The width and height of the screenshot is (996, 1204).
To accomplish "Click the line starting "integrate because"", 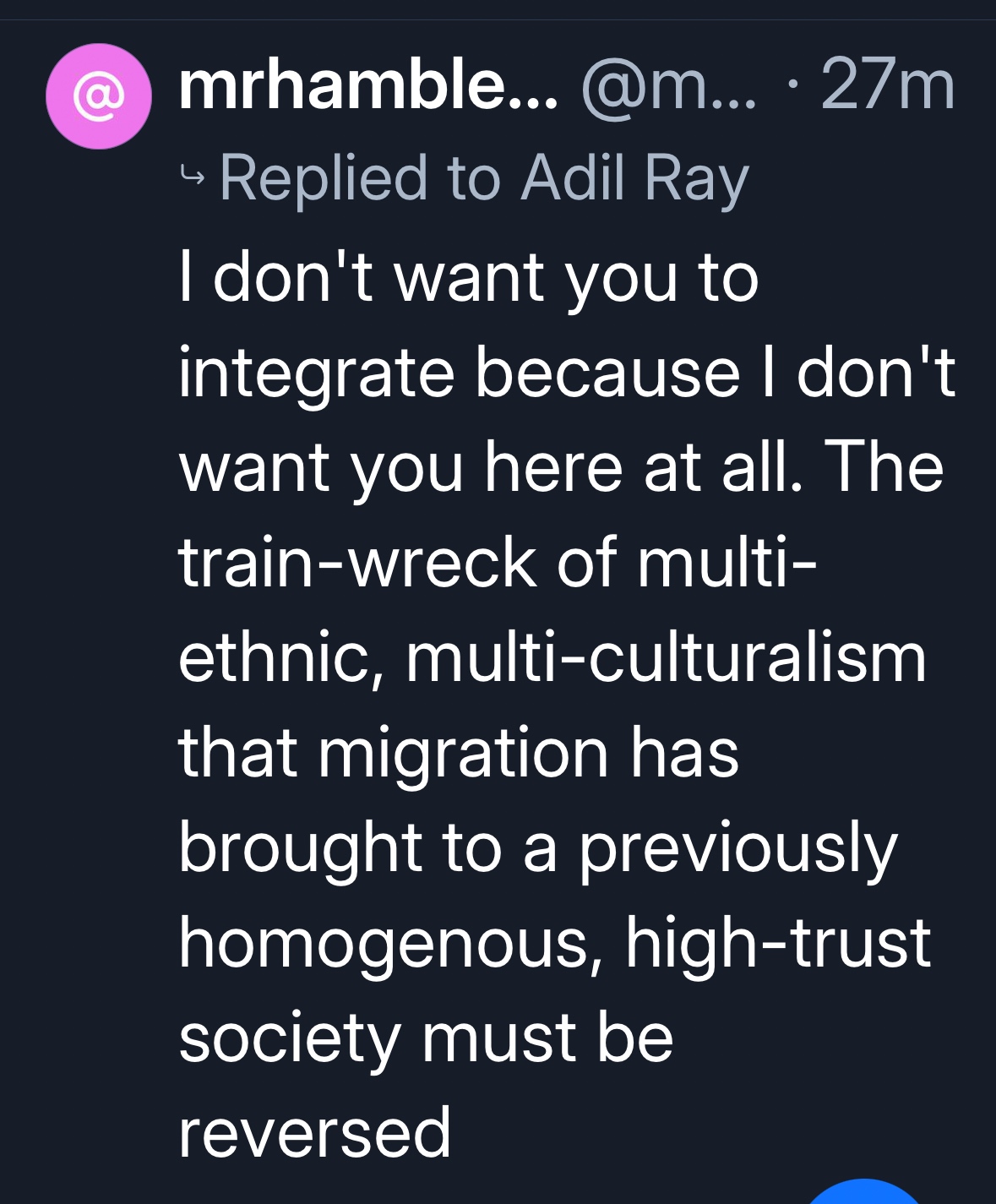I will [567, 372].
